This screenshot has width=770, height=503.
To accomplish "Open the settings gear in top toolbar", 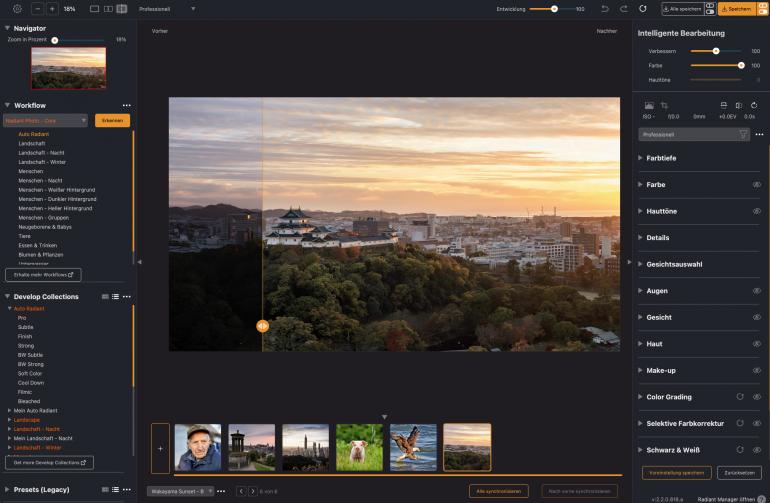I will 17,8.
